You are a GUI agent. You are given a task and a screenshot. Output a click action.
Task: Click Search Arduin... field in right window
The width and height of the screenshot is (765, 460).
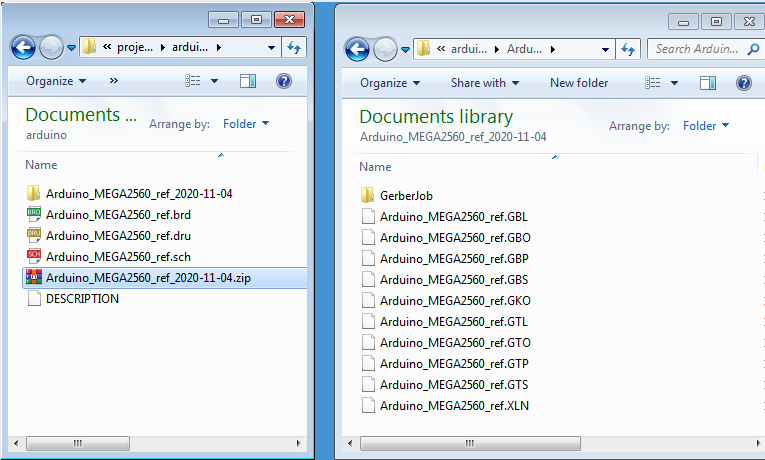click(x=697, y=49)
